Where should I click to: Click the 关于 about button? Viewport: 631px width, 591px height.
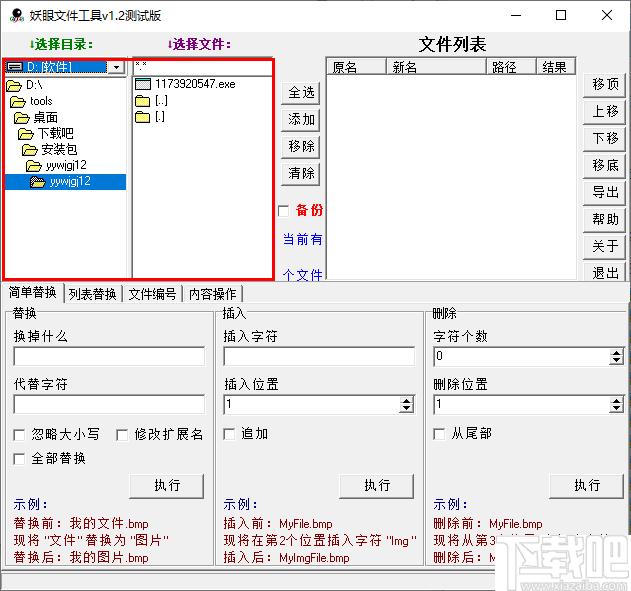[604, 247]
